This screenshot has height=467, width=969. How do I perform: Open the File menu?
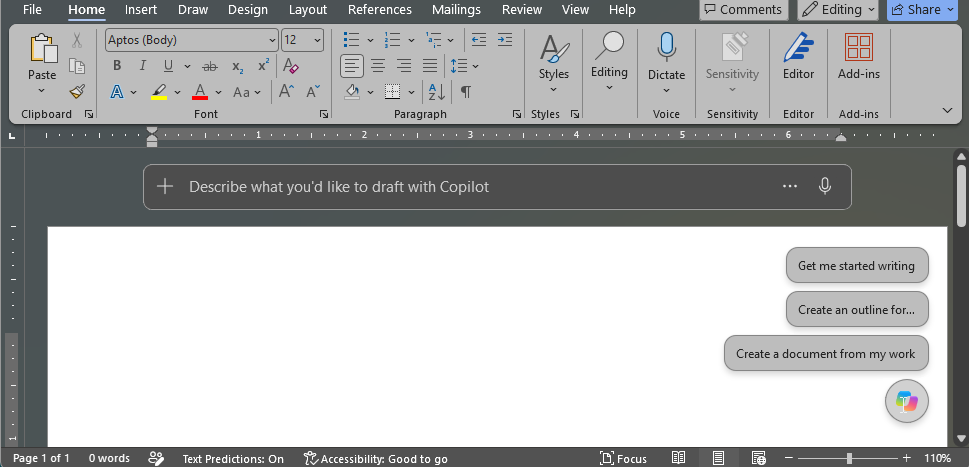(x=32, y=10)
